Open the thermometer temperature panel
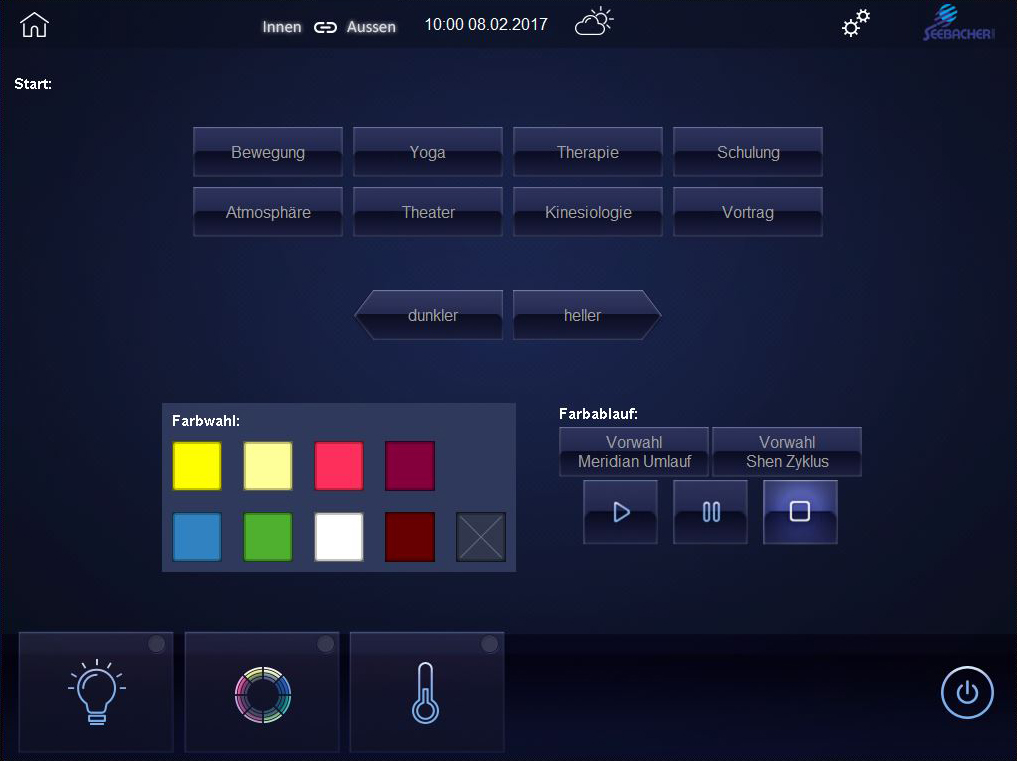The image size is (1017, 761). pos(426,692)
